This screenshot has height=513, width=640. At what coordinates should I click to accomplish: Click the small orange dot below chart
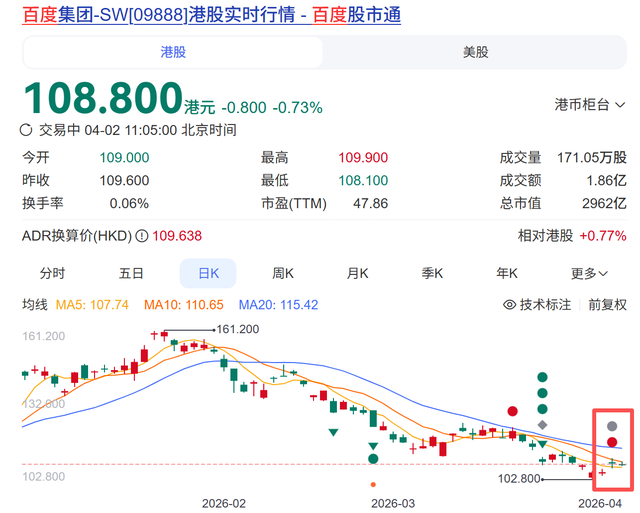point(373,483)
